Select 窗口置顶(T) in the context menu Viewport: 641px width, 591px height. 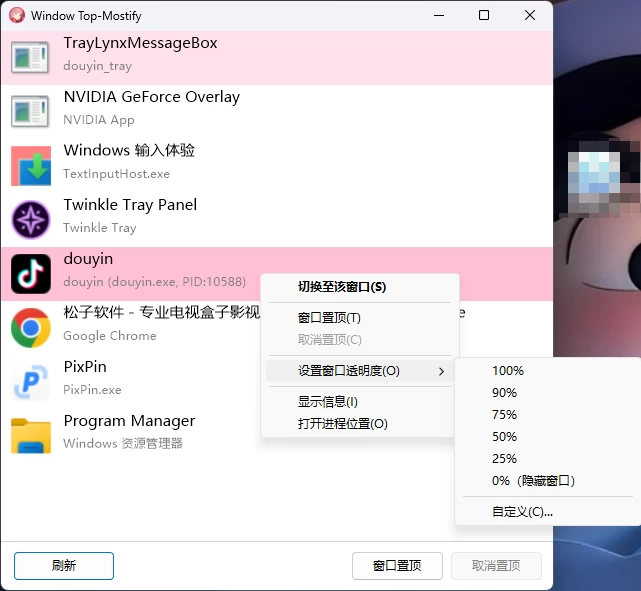[x=360, y=318]
